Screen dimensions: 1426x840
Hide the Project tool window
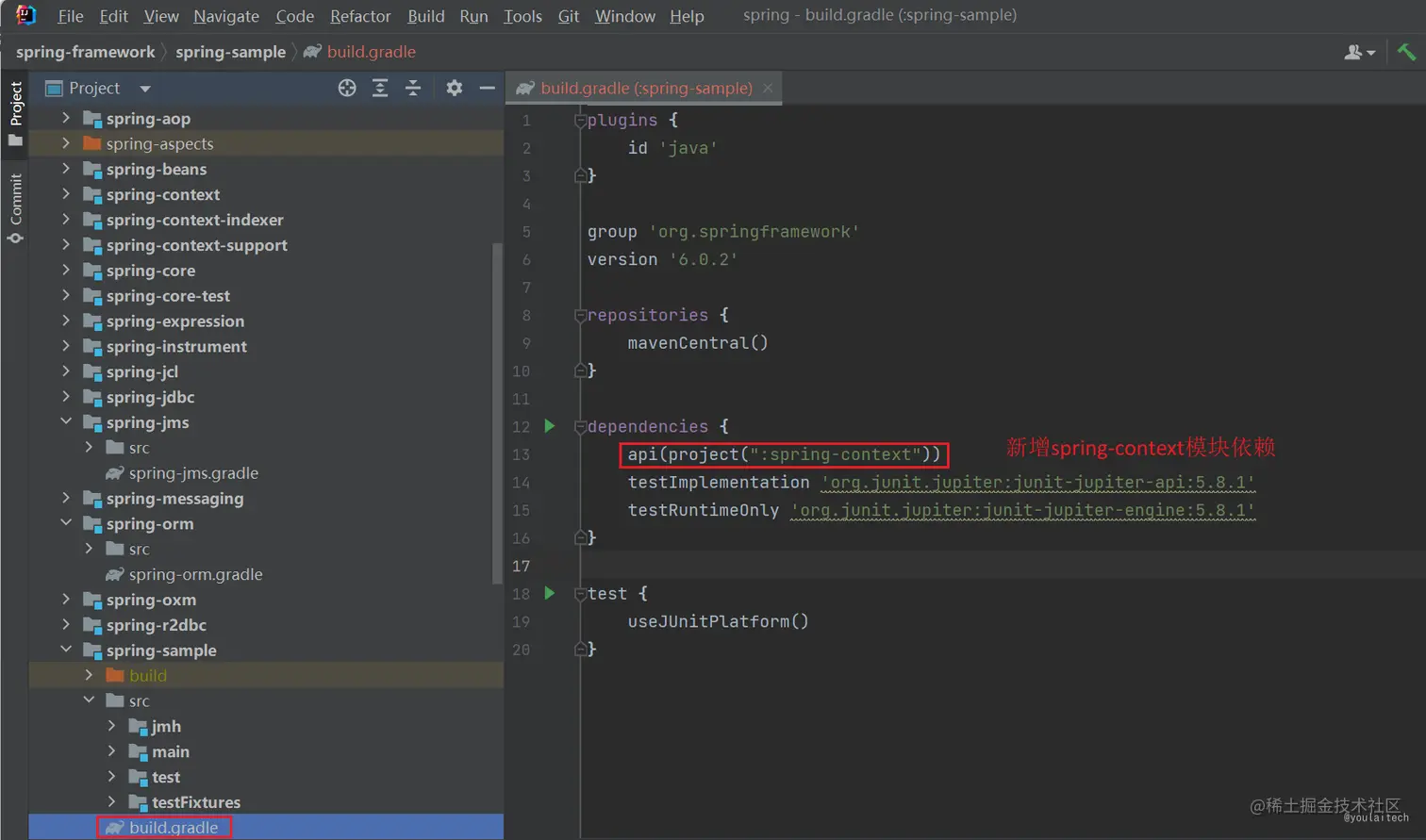click(487, 88)
